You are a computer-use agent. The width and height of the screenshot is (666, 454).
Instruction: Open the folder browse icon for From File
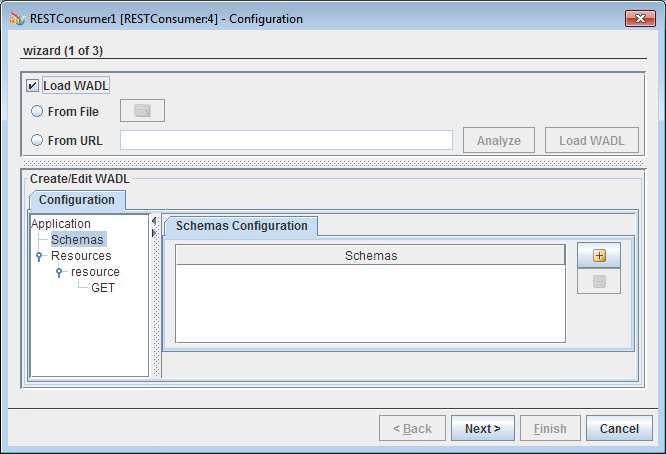(x=142, y=111)
